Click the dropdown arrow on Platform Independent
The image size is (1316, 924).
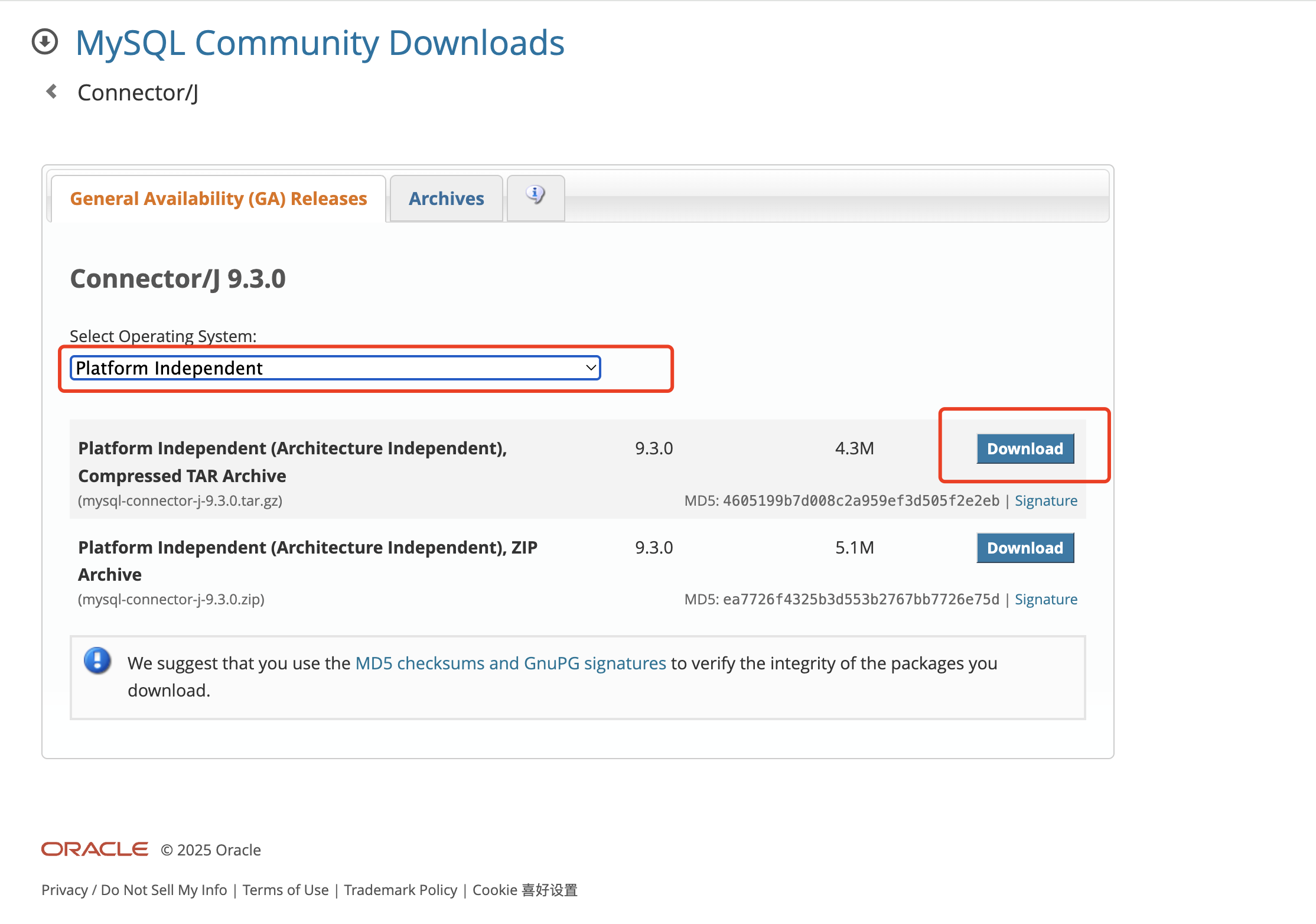[590, 368]
